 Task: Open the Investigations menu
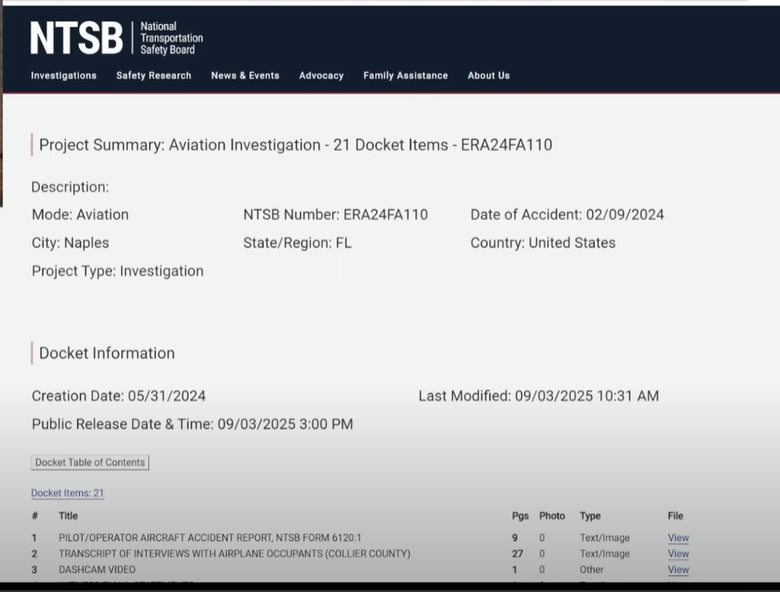[x=64, y=76]
